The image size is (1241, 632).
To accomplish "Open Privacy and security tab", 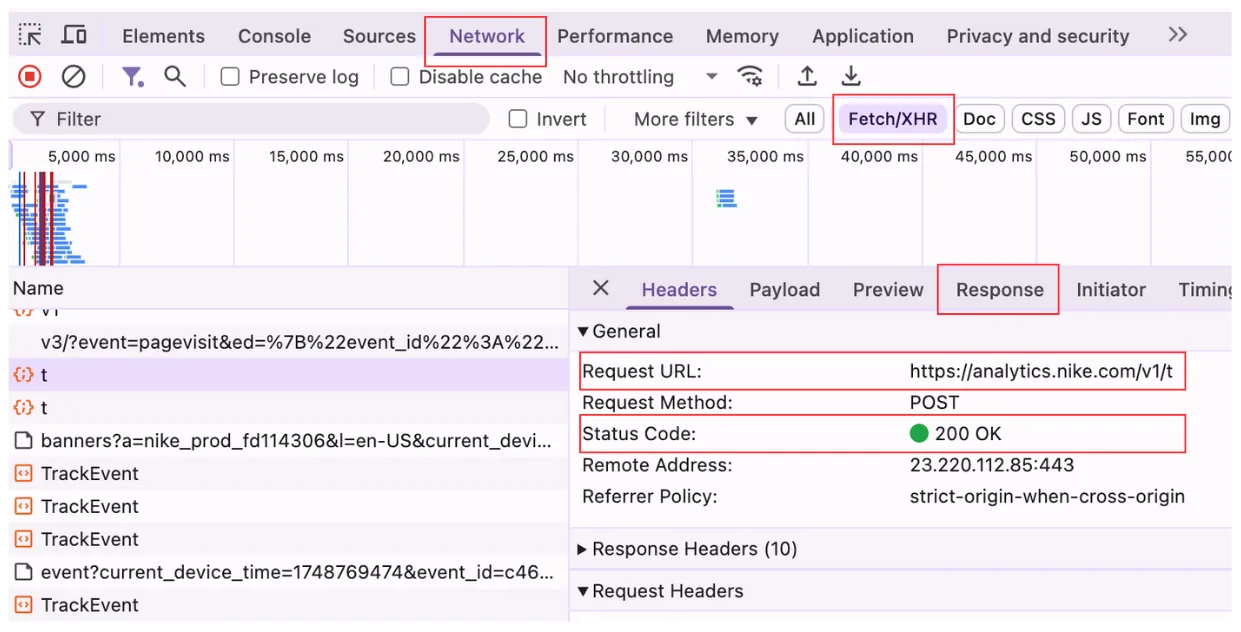I will click(1038, 36).
